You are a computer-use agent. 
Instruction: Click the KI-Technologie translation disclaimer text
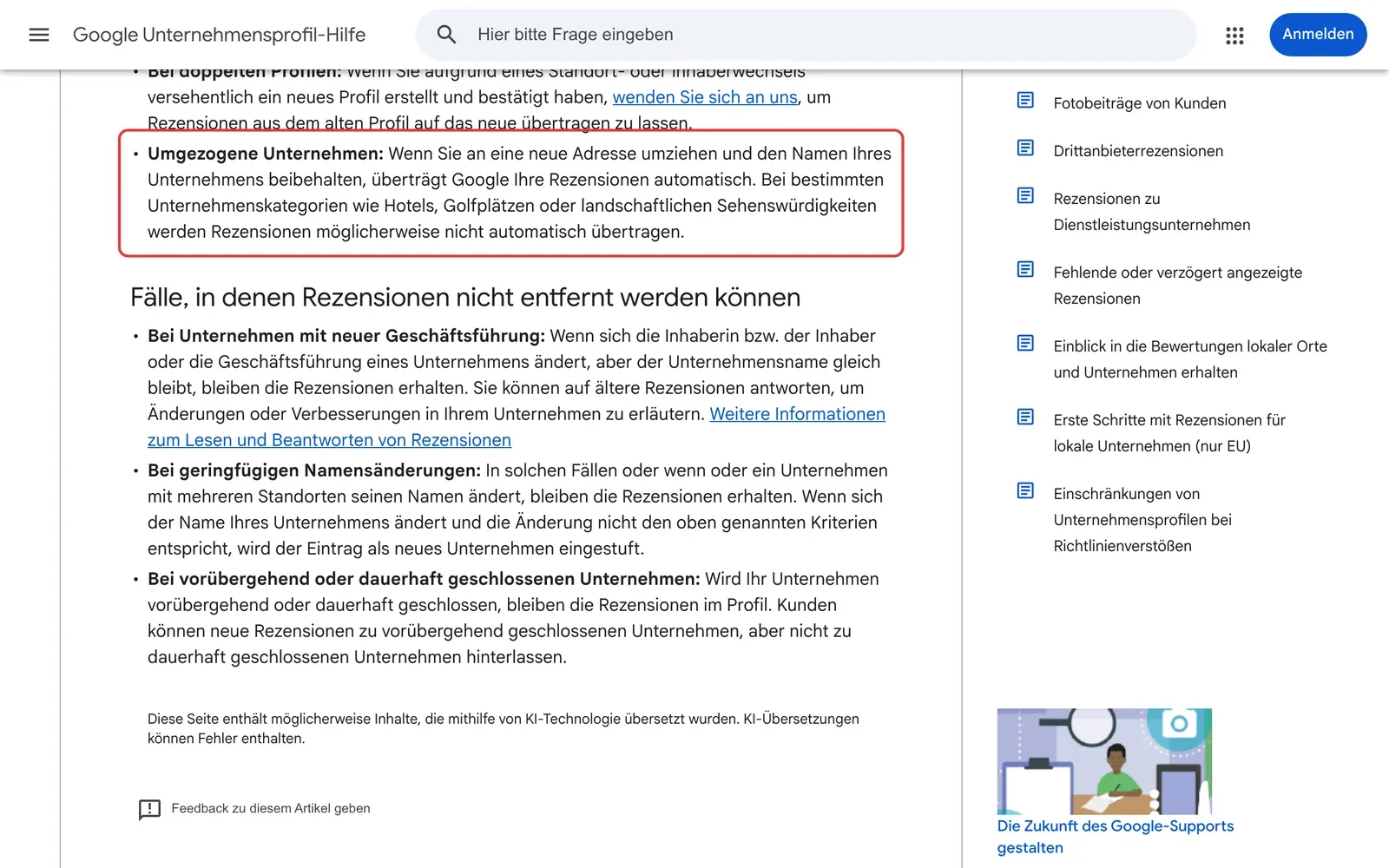[x=504, y=729]
